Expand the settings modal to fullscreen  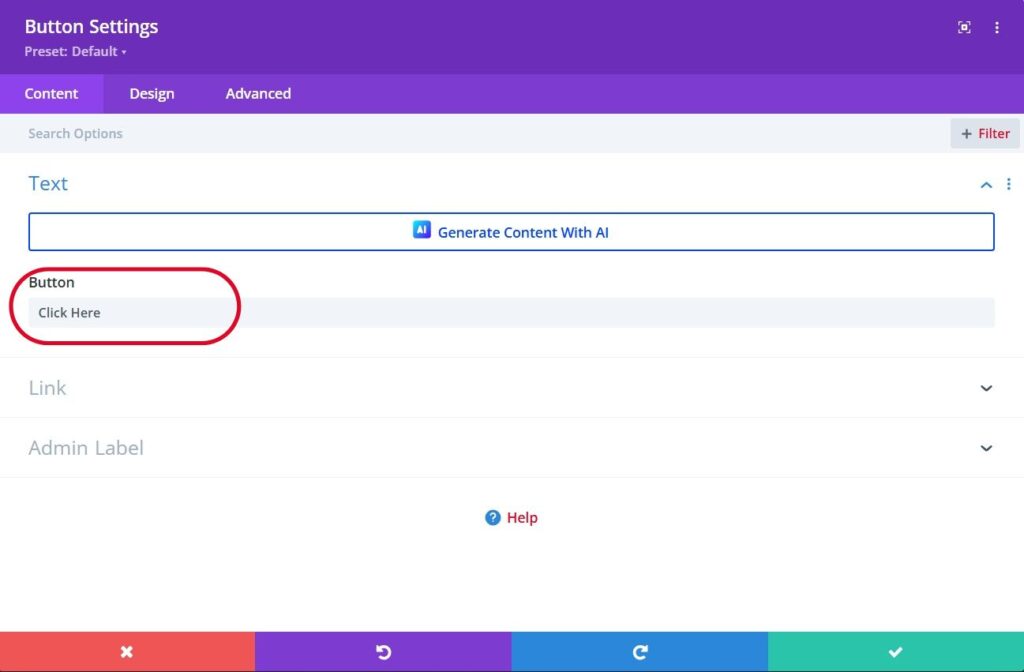(x=964, y=27)
